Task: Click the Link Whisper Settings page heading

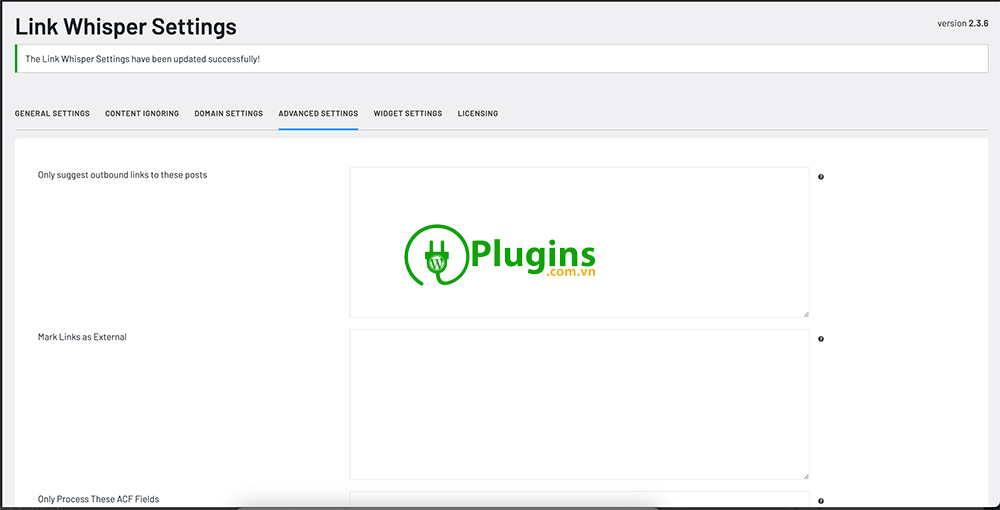Action: pos(126,26)
